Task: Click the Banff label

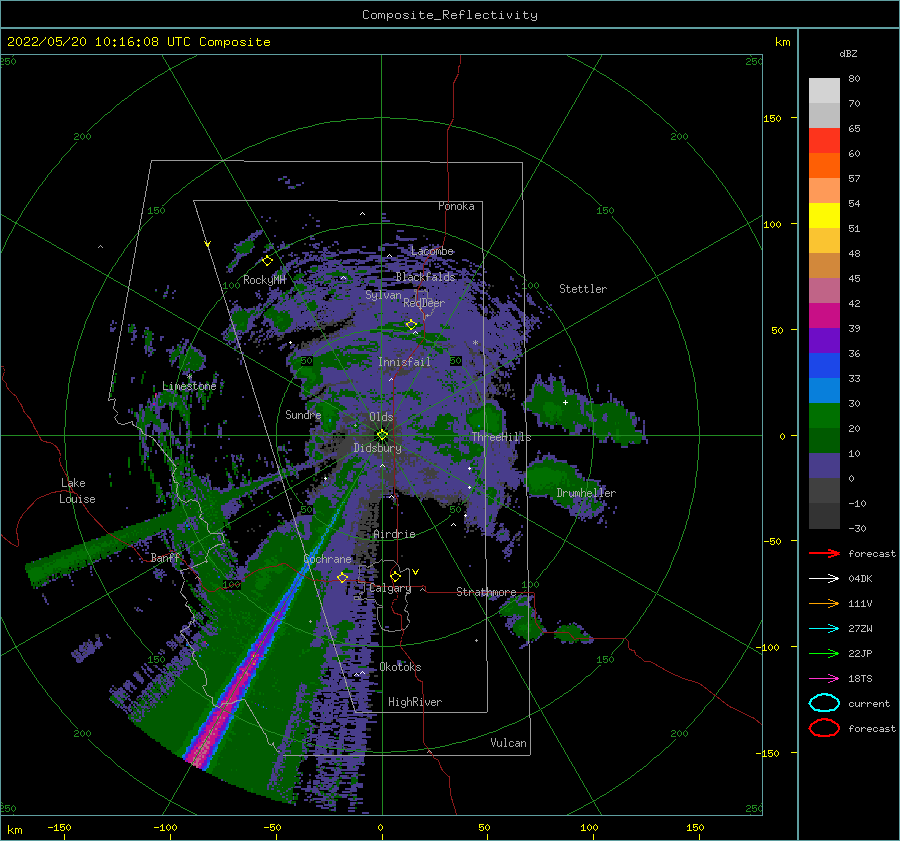Action: pyautogui.click(x=165, y=557)
